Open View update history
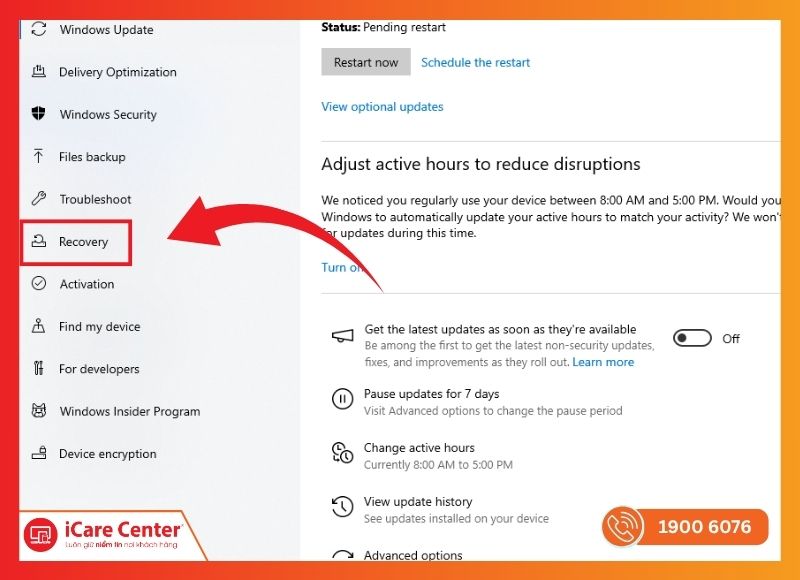The width and height of the screenshot is (800, 580). (418, 501)
